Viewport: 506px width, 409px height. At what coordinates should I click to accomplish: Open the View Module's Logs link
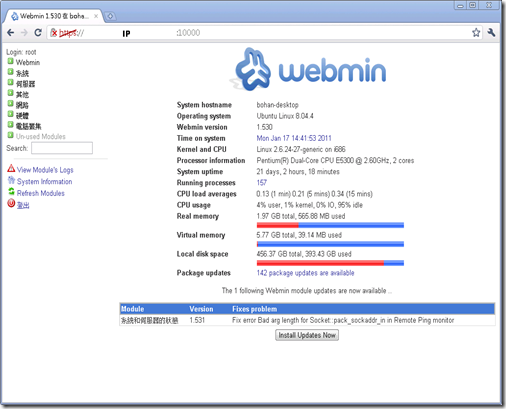[x=45, y=170]
